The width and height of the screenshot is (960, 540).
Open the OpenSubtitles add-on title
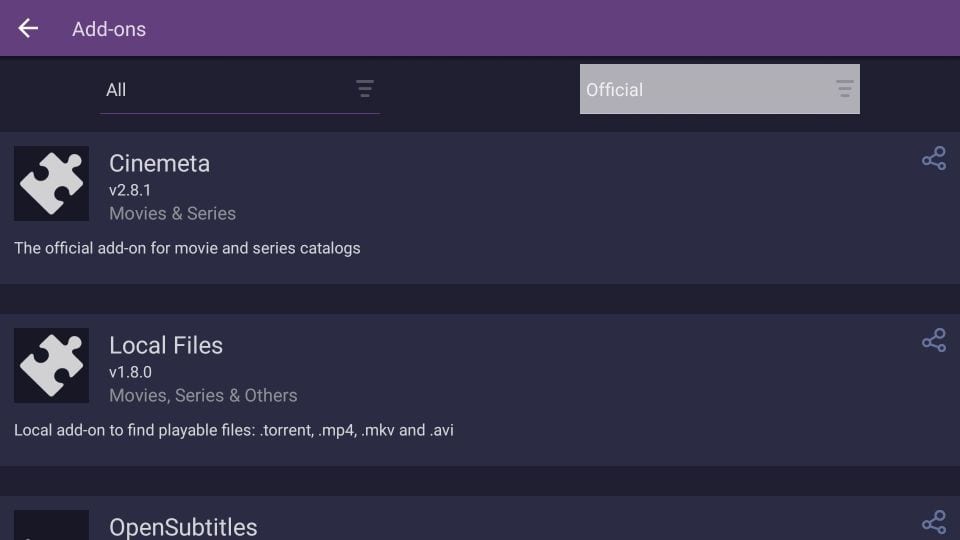(183, 527)
